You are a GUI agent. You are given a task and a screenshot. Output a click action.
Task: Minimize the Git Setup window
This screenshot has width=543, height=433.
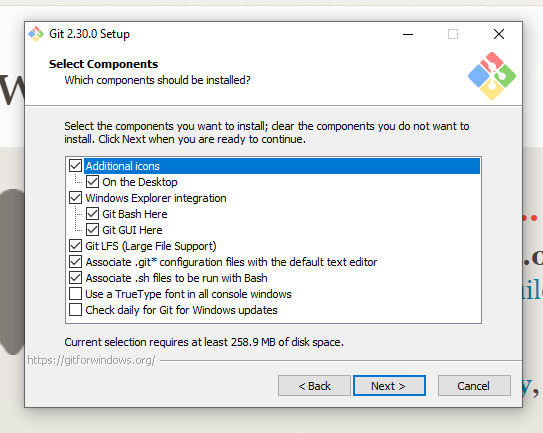click(408, 34)
